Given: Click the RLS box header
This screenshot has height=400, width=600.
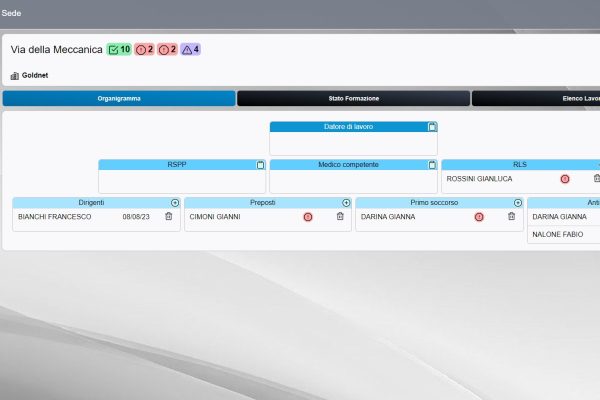Looking at the screenshot, I should pyautogui.click(x=520, y=165).
